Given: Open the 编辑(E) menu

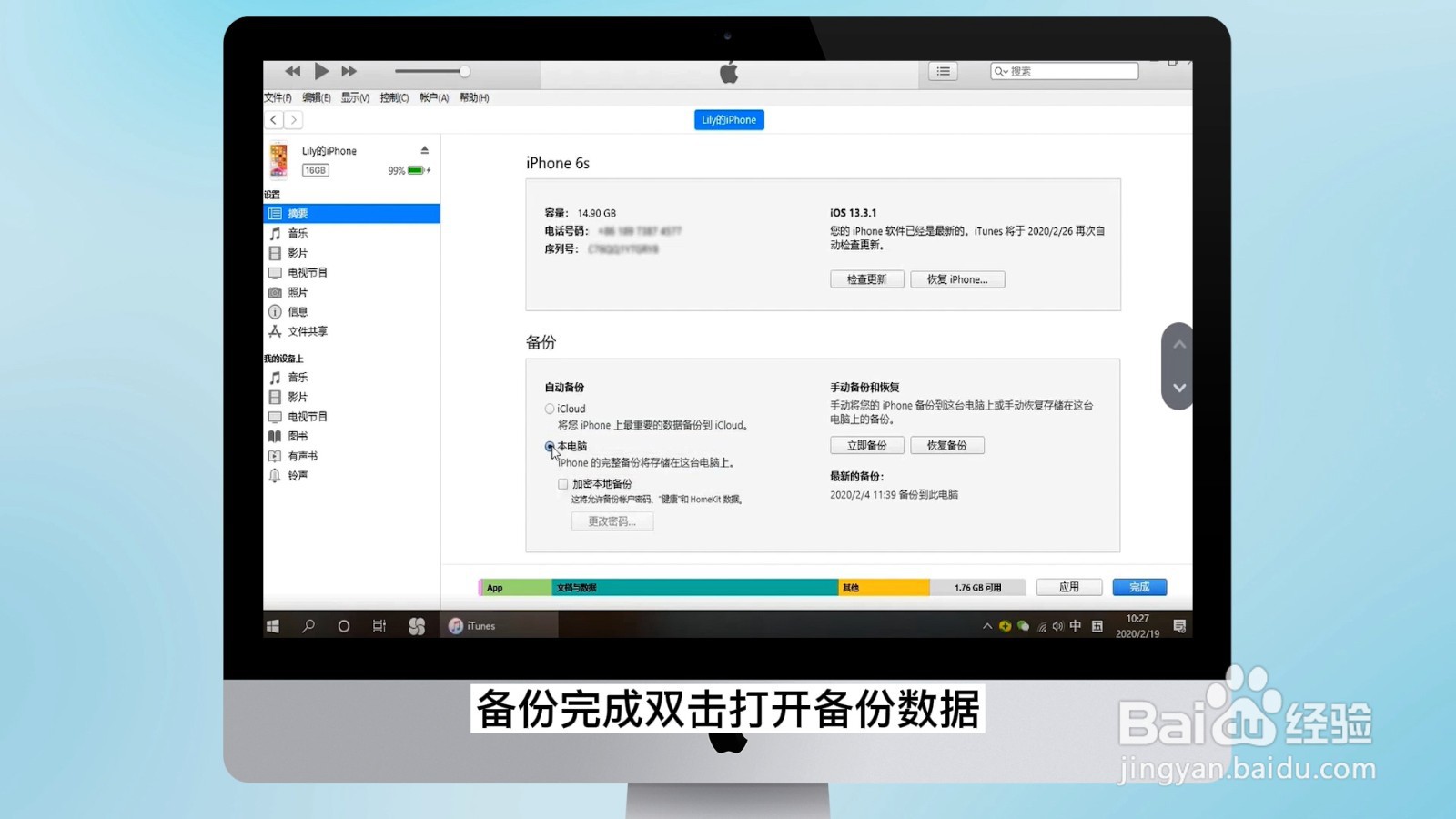Looking at the screenshot, I should 317,97.
